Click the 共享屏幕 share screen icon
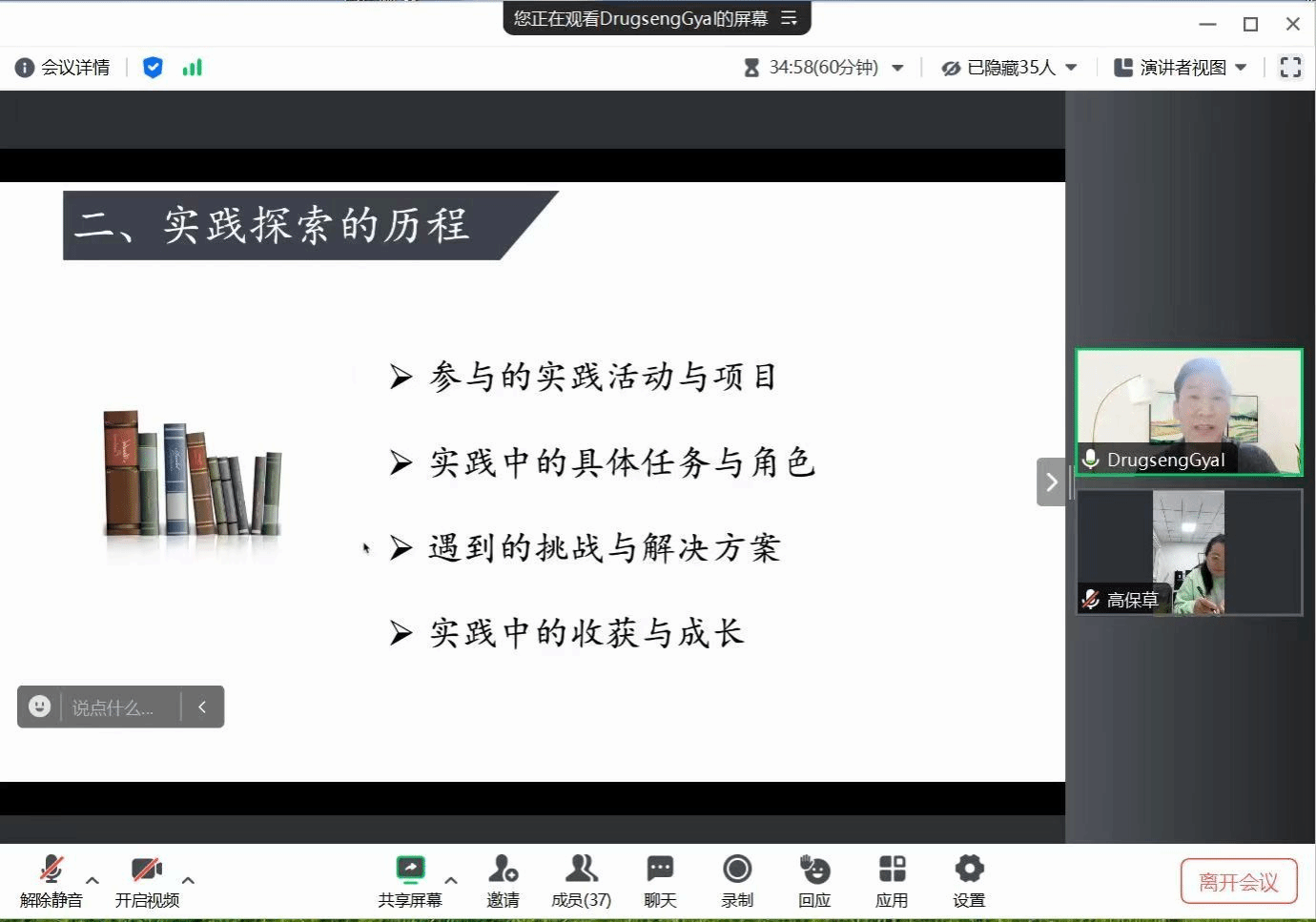 tap(410, 870)
